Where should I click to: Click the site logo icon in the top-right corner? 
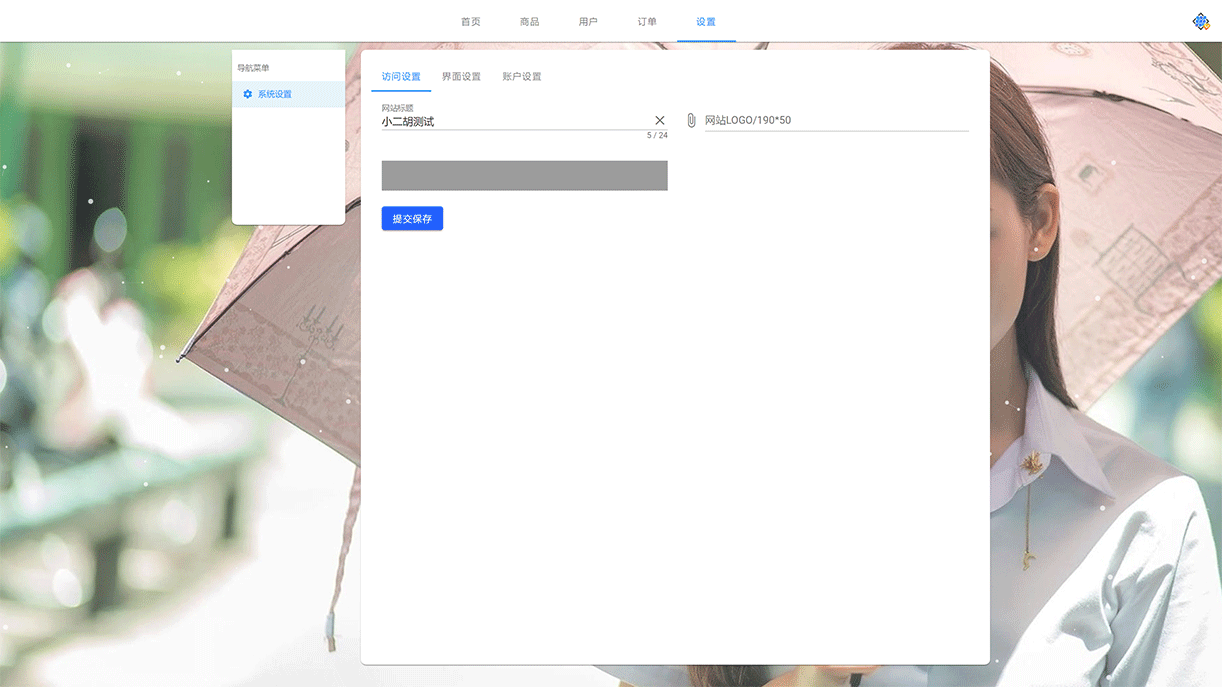click(1200, 20)
